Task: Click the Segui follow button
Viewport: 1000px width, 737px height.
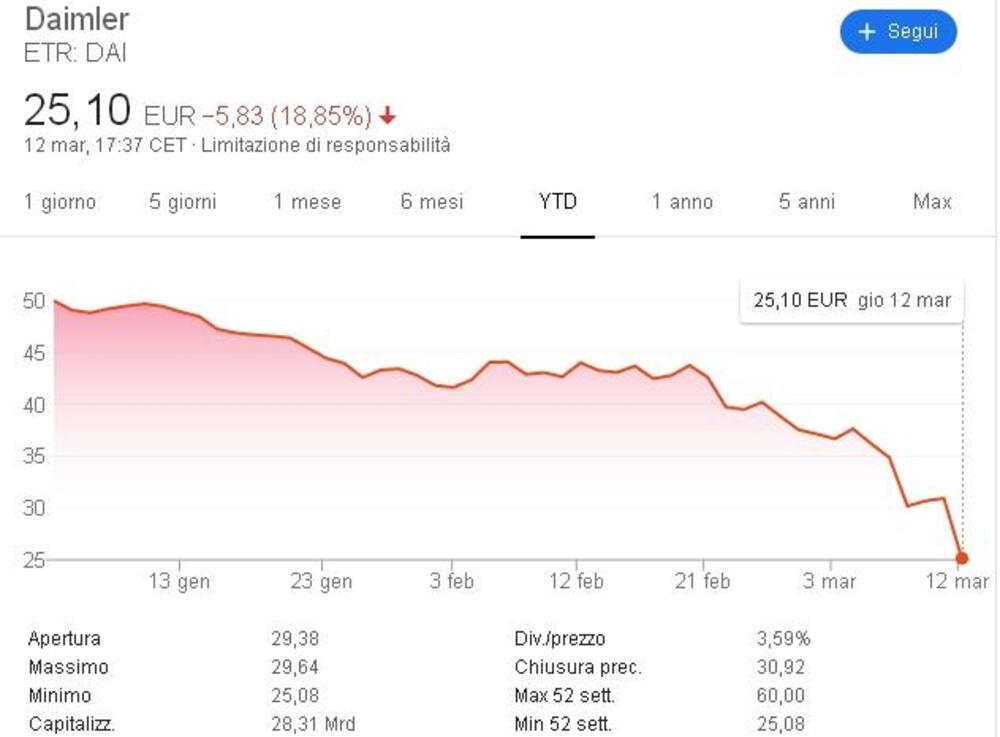Action: point(898,32)
